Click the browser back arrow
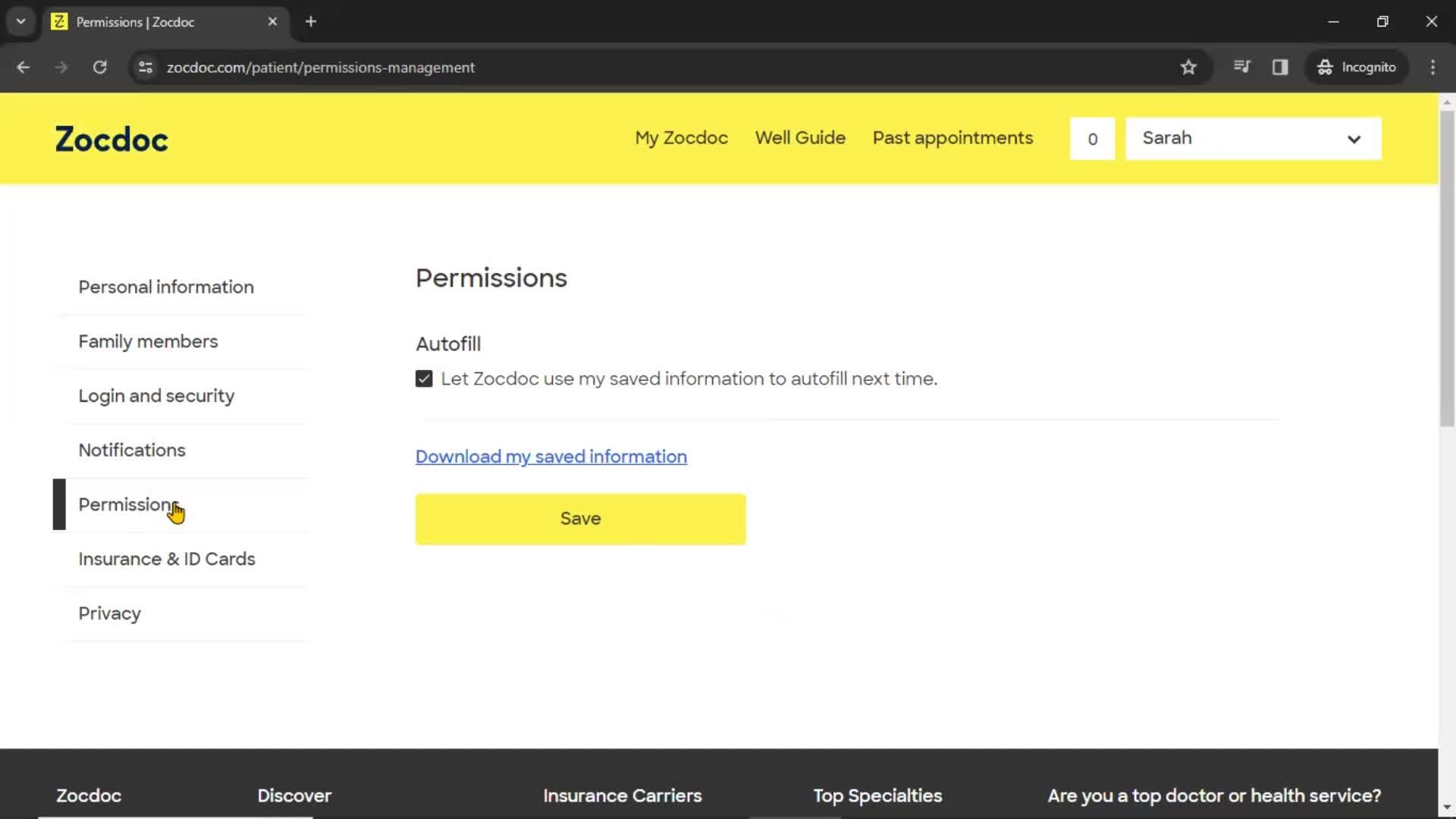This screenshot has width=1456, height=819. click(24, 67)
